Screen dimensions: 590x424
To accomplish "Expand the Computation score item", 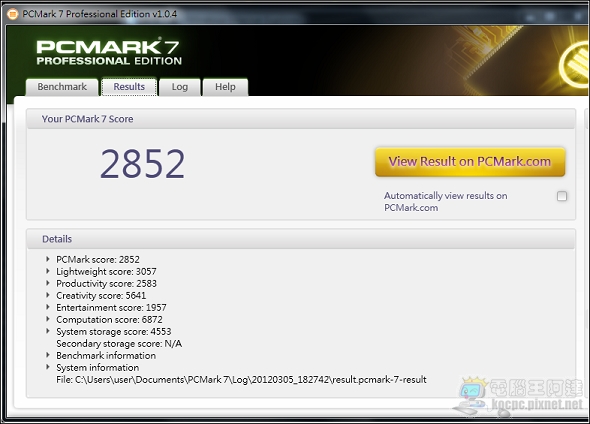I will click(x=48, y=319).
